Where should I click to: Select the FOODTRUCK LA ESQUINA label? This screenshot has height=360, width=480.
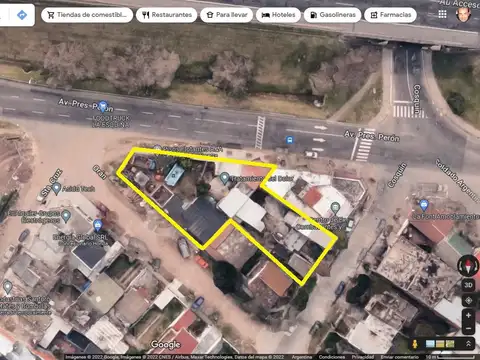point(111,122)
